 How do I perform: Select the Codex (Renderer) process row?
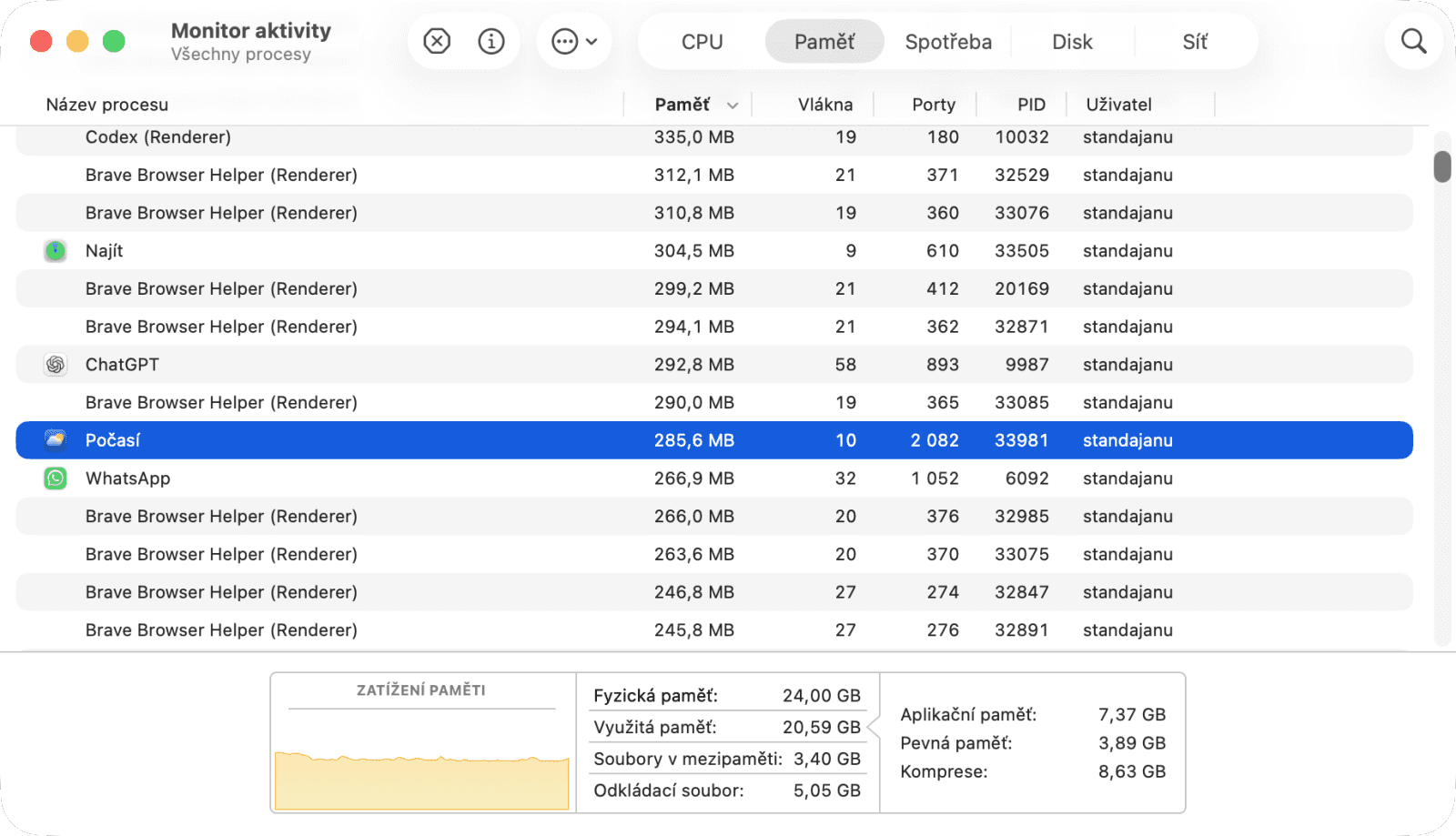[714, 137]
